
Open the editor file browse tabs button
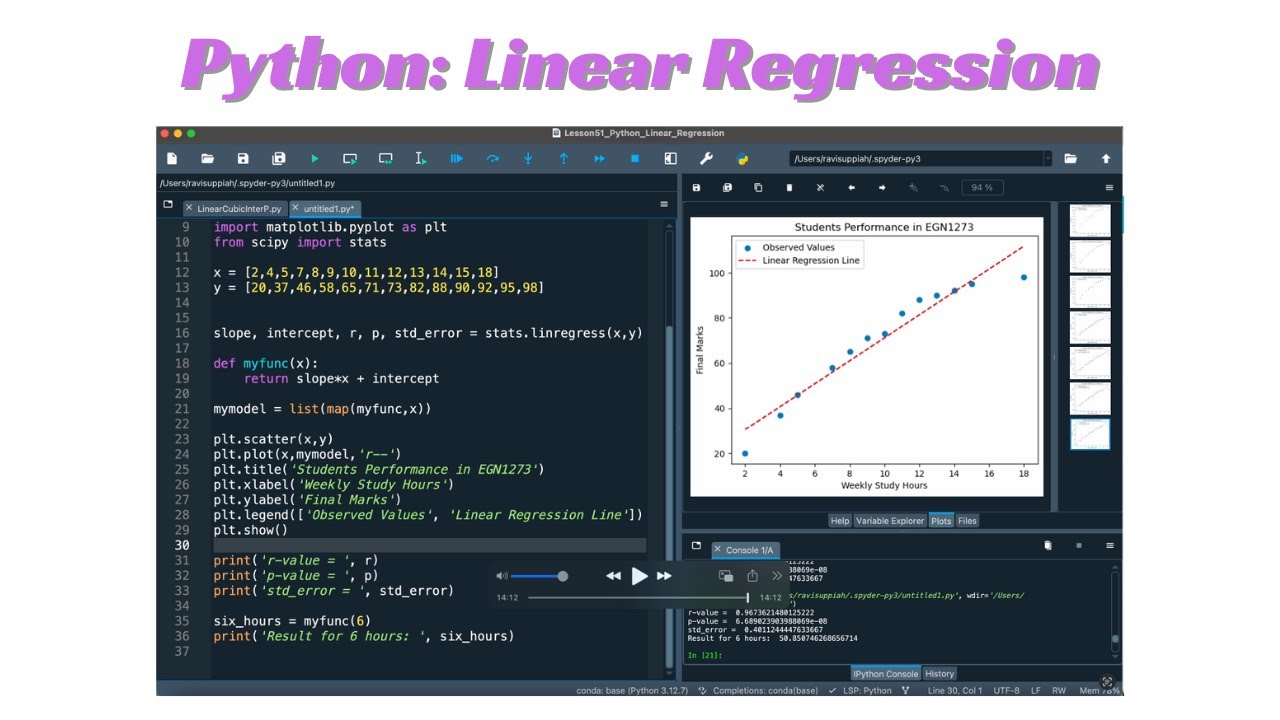[168, 204]
